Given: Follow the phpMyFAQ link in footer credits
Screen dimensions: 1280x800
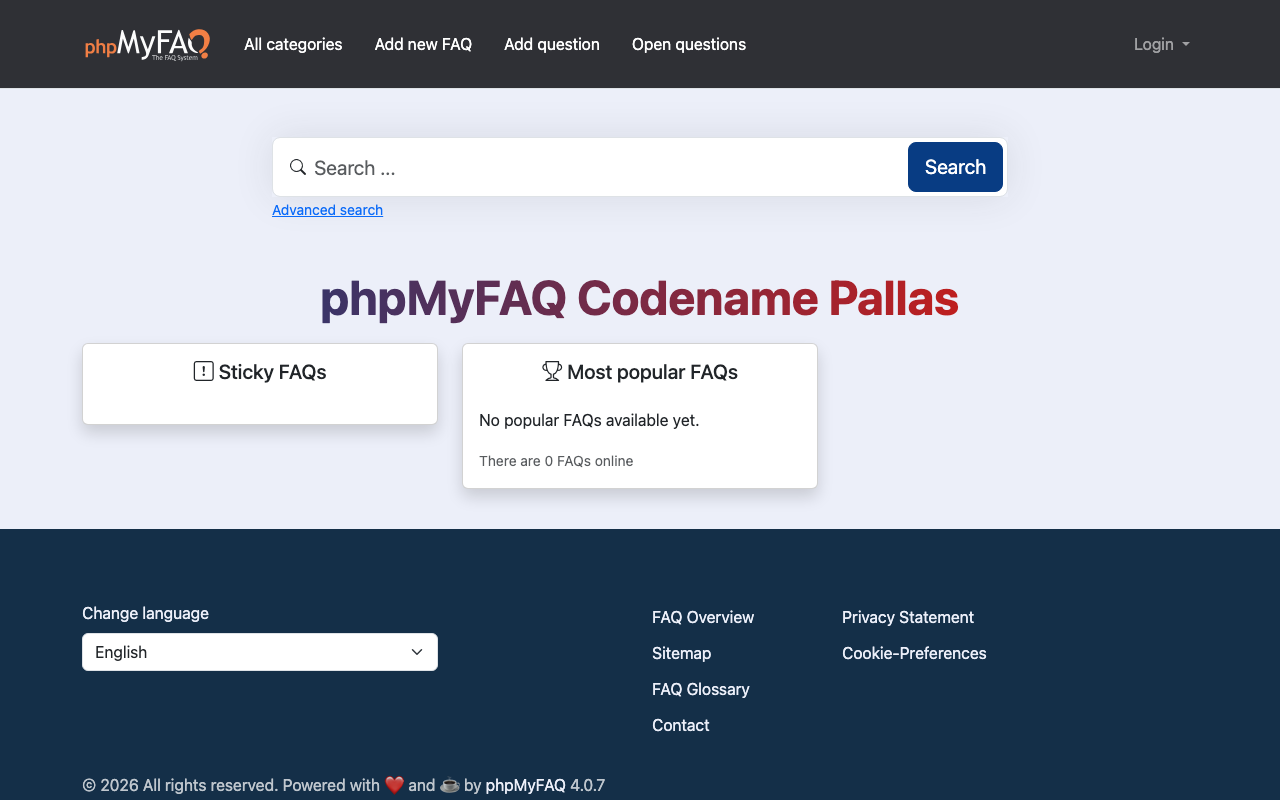Looking at the screenshot, I should [526, 785].
